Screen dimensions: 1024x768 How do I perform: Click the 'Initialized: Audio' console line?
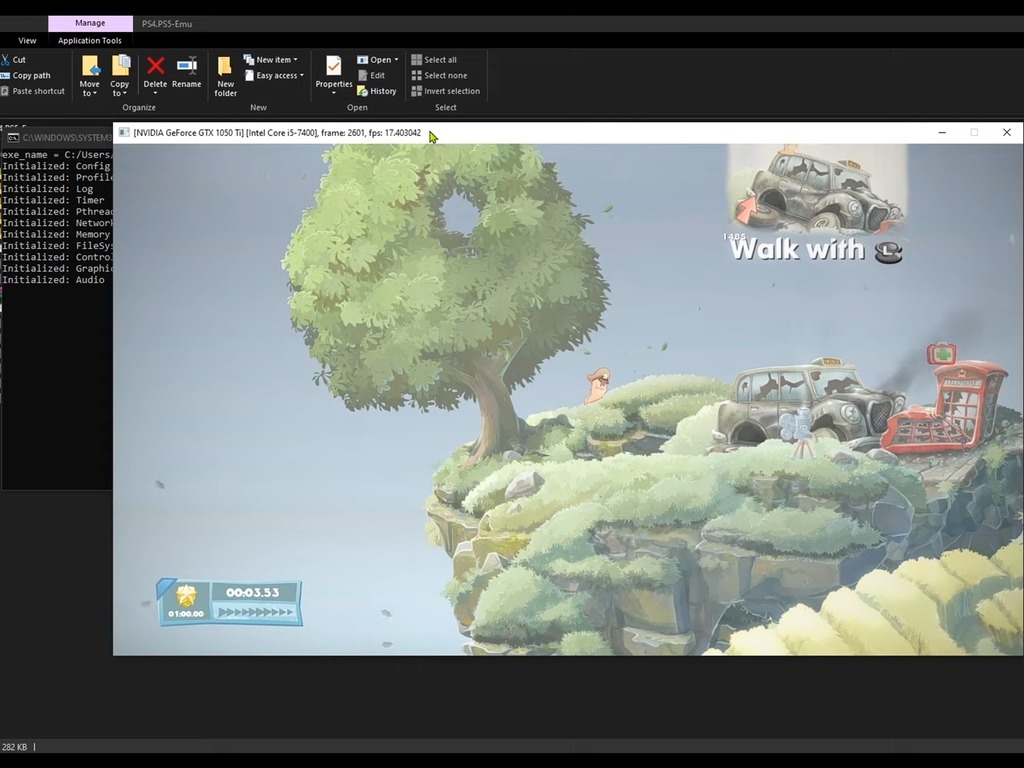point(54,280)
